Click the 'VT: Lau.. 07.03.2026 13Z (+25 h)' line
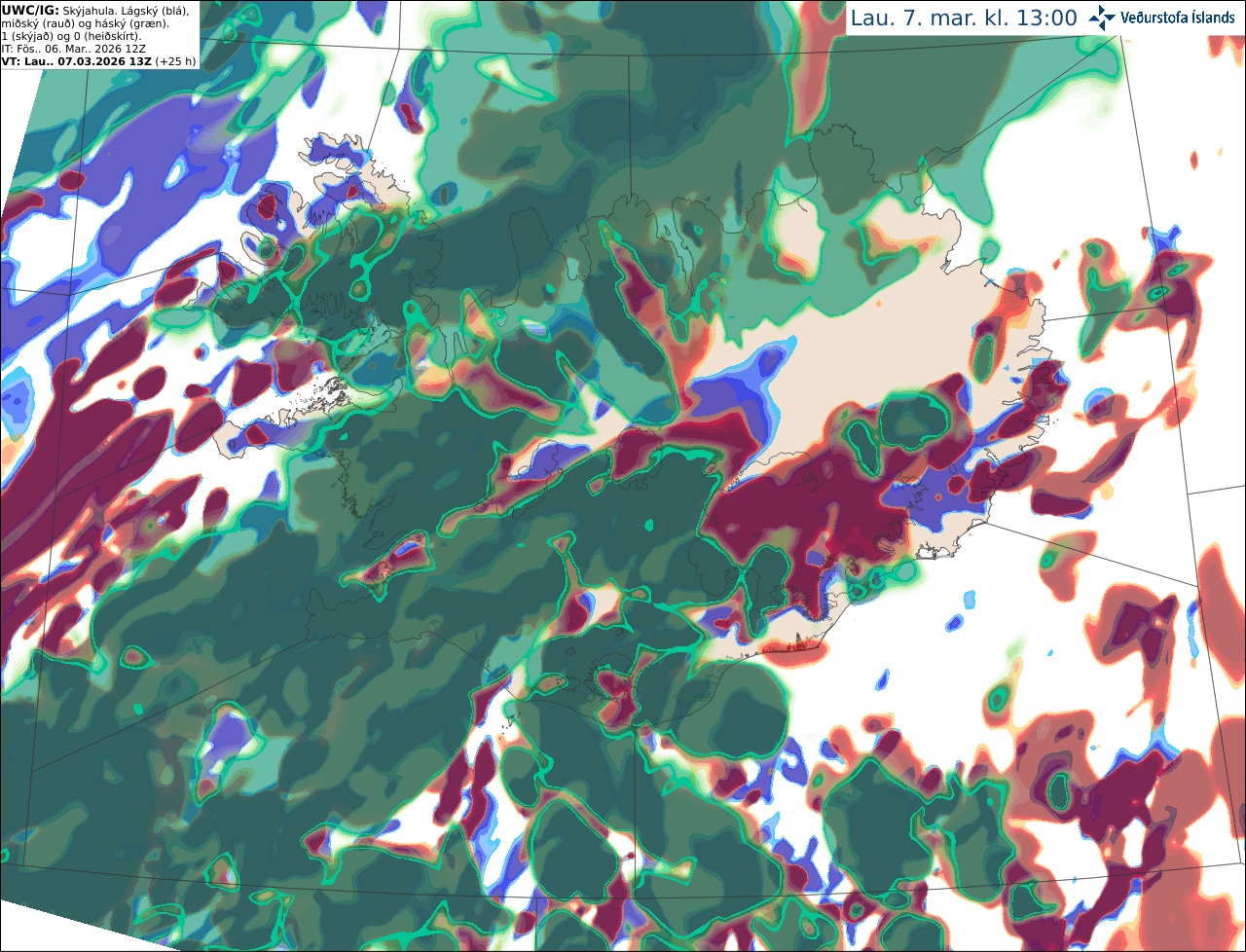1246x952 pixels. (98, 60)
